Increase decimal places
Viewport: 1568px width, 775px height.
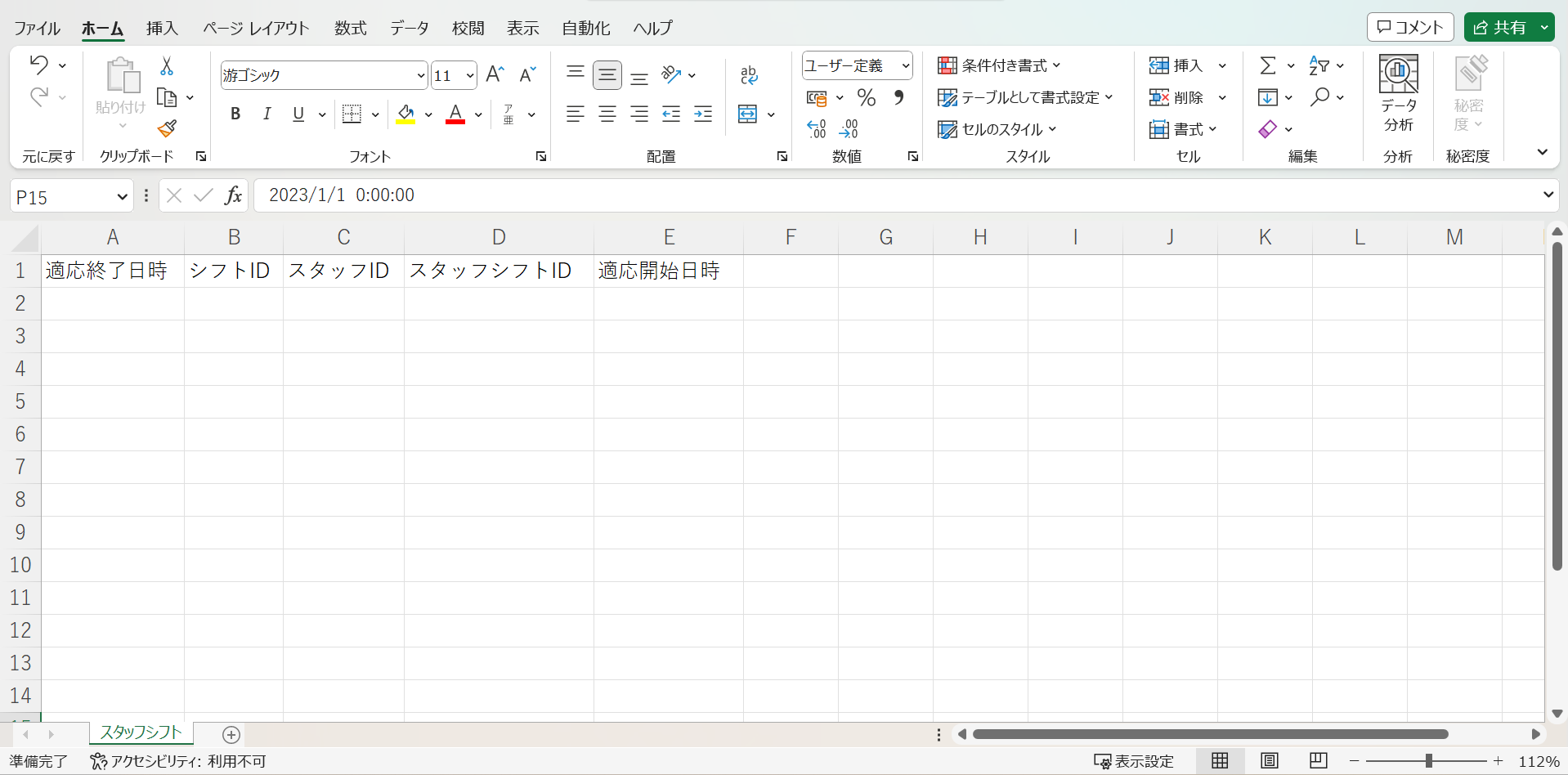click(x=816, y=128)
